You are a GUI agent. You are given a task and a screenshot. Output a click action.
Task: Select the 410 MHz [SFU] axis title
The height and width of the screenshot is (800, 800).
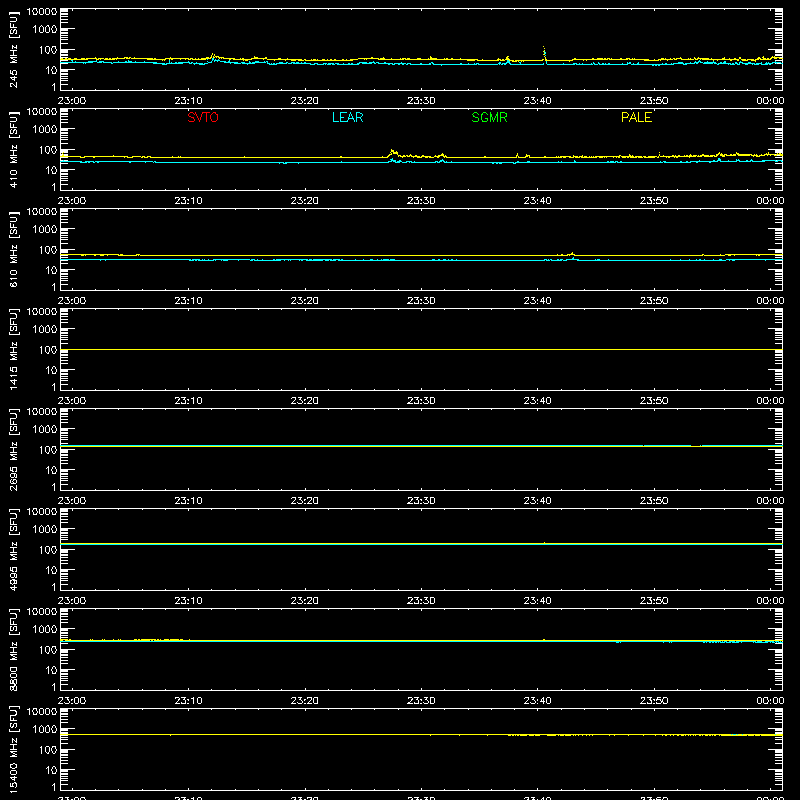(x=13, y=150)
